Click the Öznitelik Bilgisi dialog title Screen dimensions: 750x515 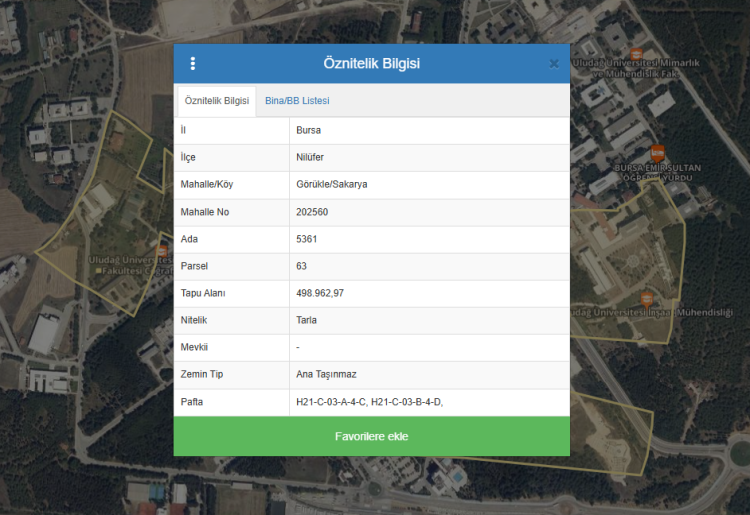point(371,64)
